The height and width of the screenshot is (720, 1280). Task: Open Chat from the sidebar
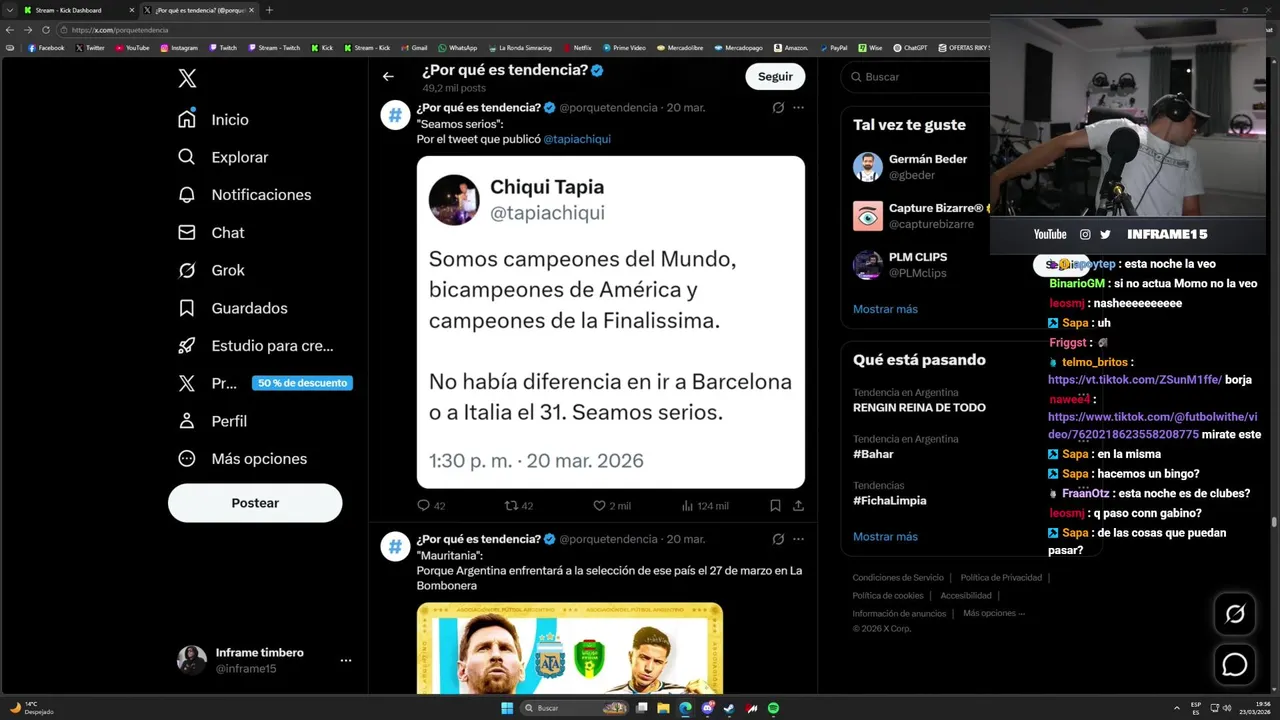pyautogui.click(x=211, y=232)
